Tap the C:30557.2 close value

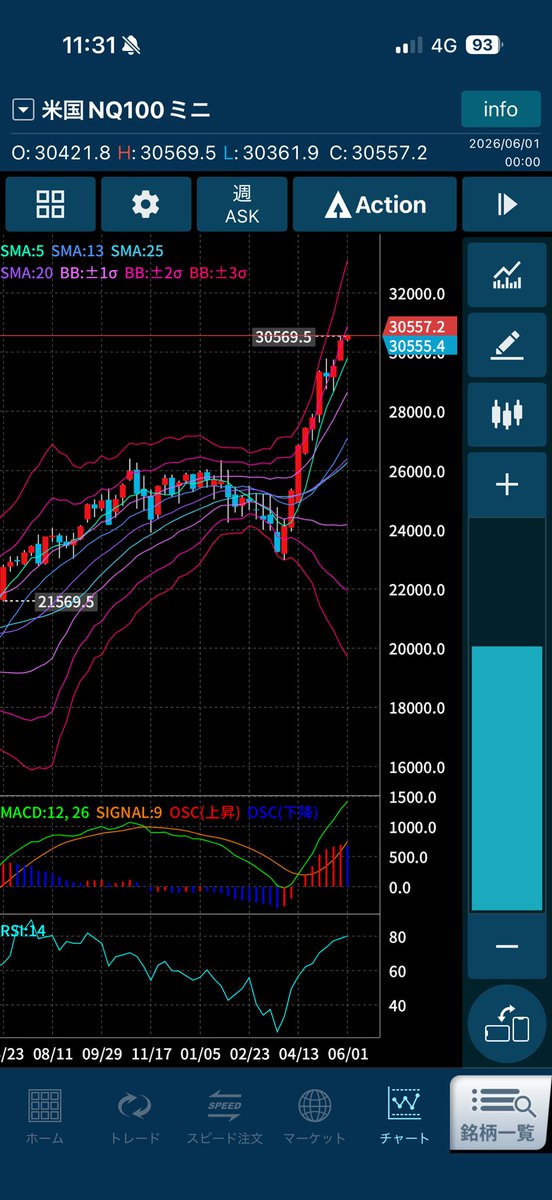[x=379, y=153]
